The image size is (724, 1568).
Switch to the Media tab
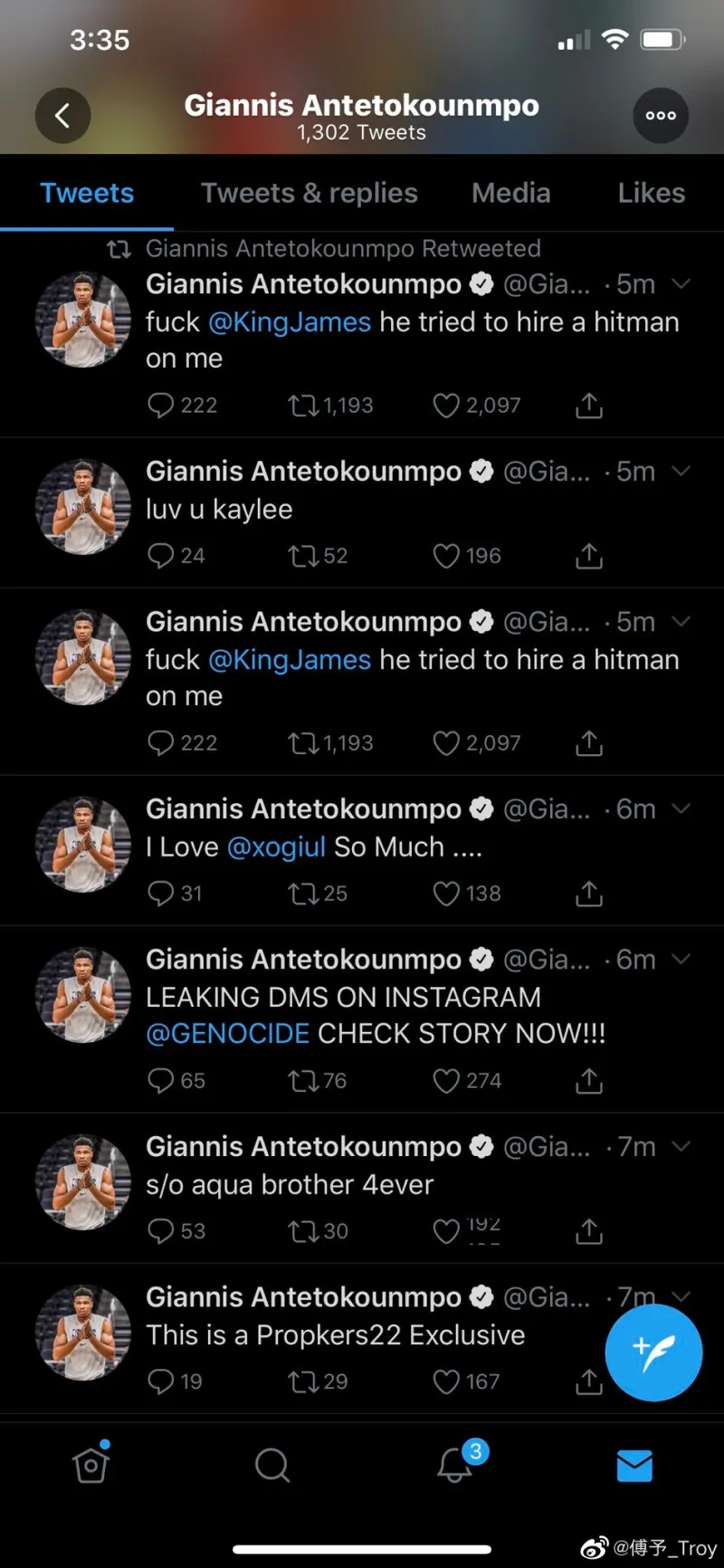(510, 193)
